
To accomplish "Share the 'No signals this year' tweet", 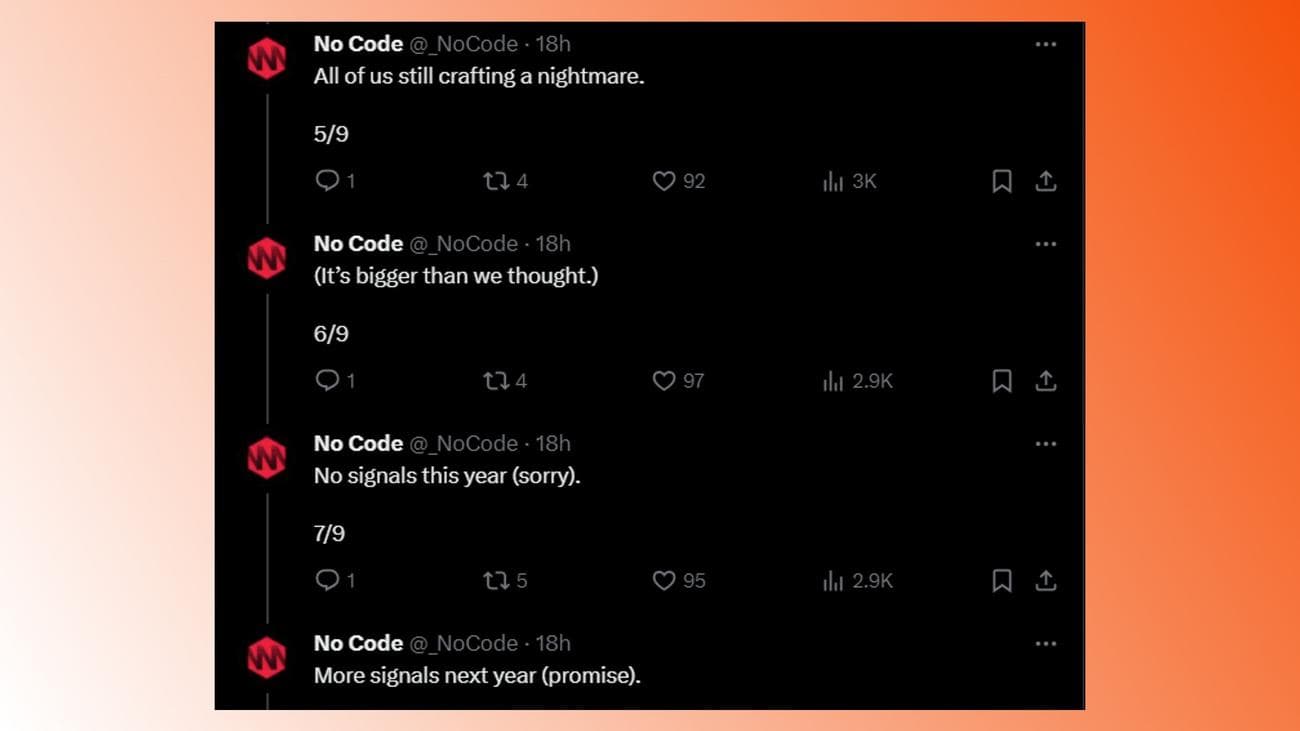I will tap(1045, 581).
